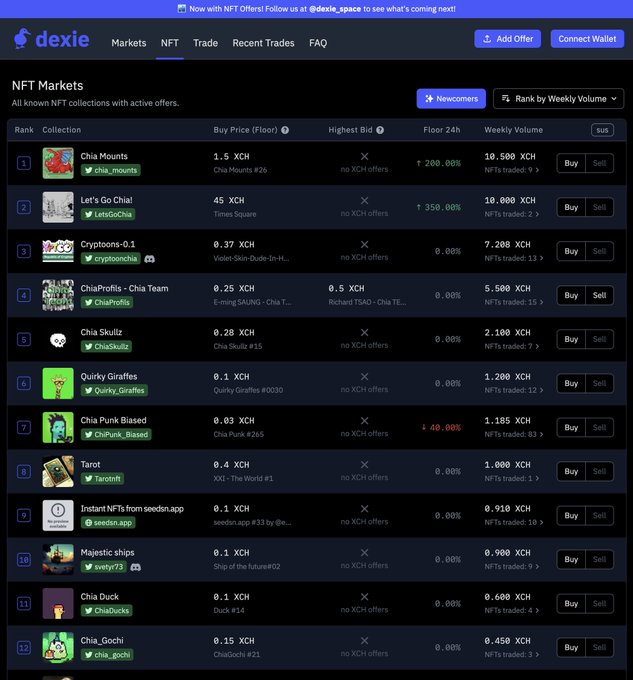This screenshot has width=633, height=680.
Task: Go to the Markets tab
Action: click(x=129, y=43)
